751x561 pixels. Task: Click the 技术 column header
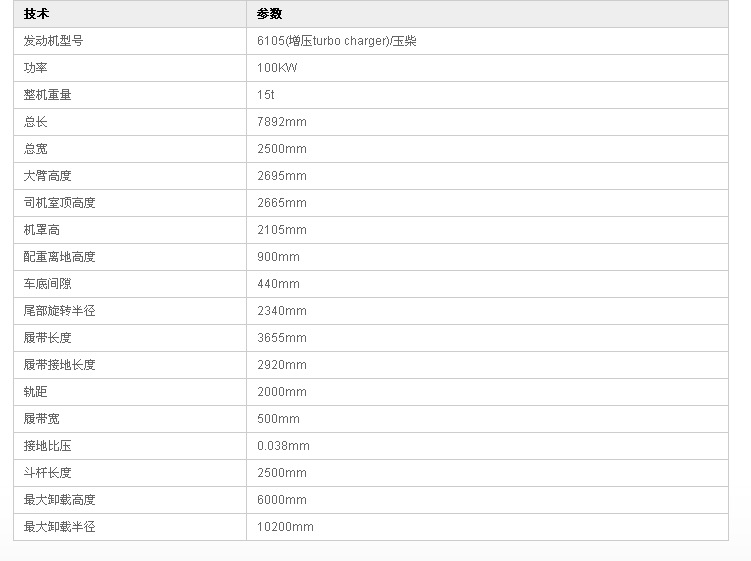tap(36, 14)
